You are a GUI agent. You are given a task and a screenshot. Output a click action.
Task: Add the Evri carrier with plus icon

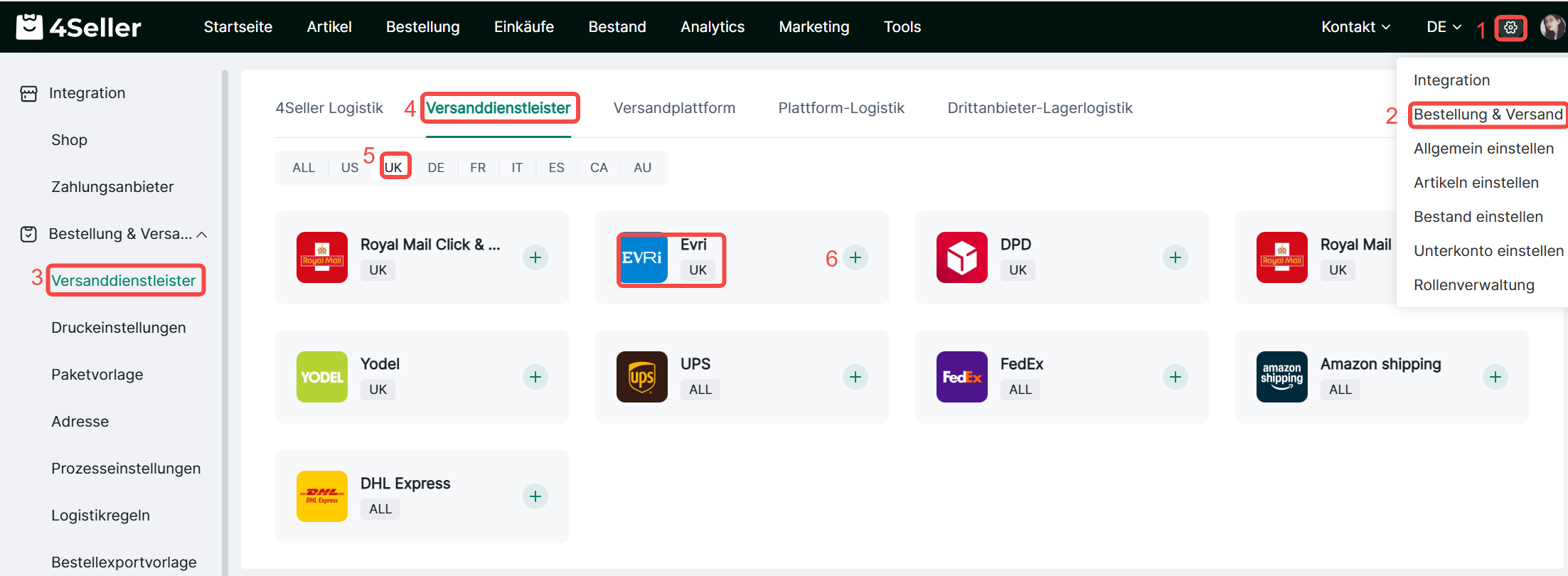tap(855, 257)
